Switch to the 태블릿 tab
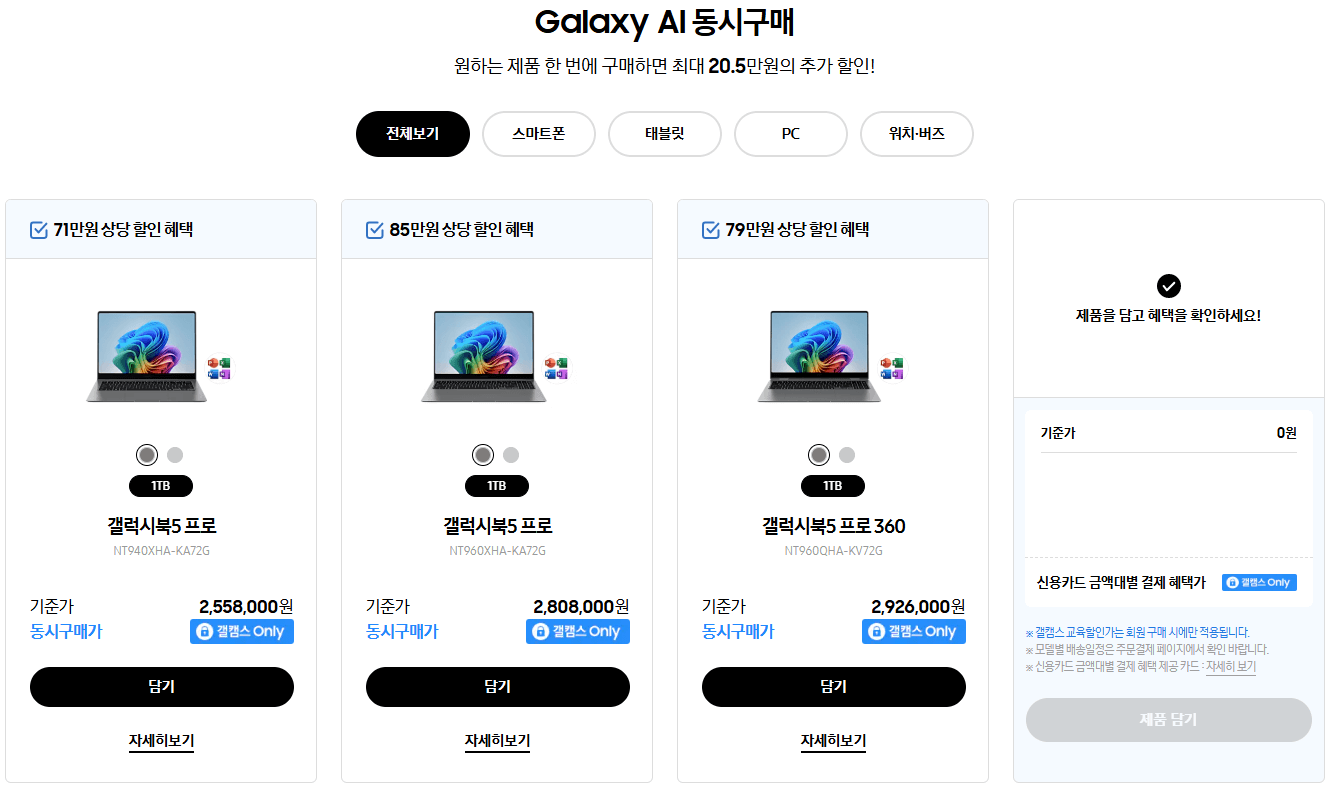 [x=665, y=133]
